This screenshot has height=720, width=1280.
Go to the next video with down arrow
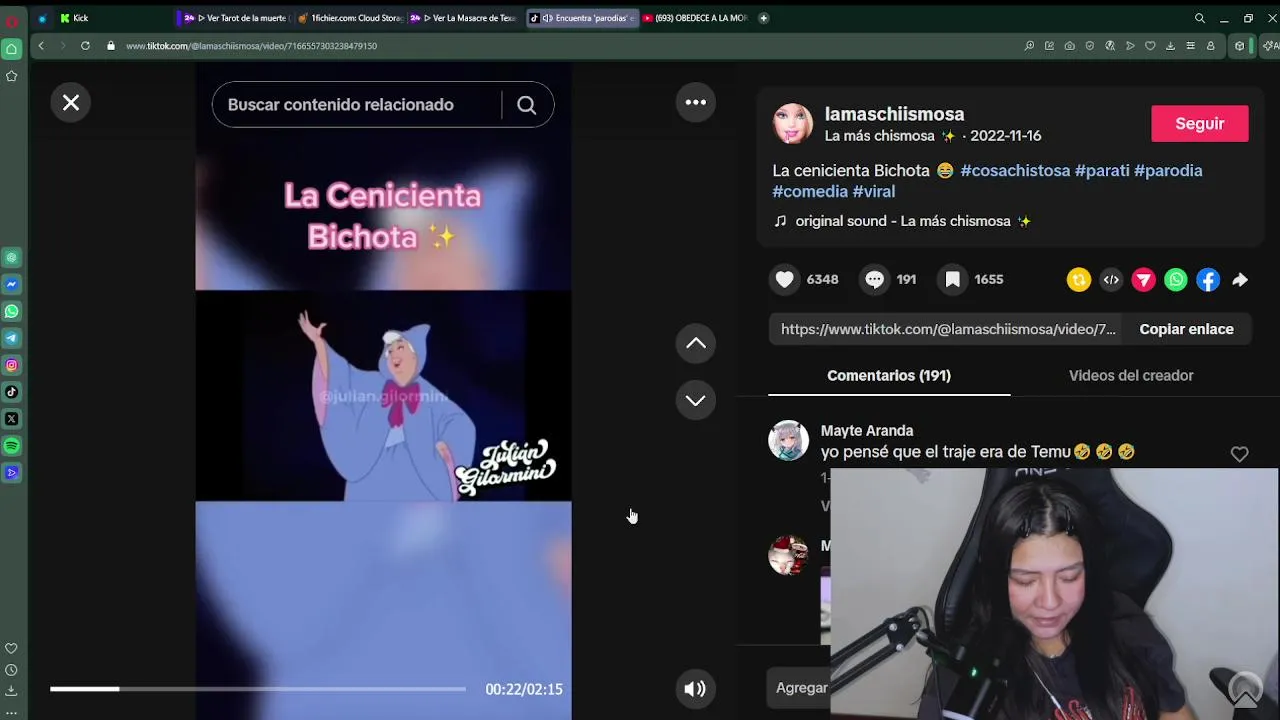click(696, 400)
